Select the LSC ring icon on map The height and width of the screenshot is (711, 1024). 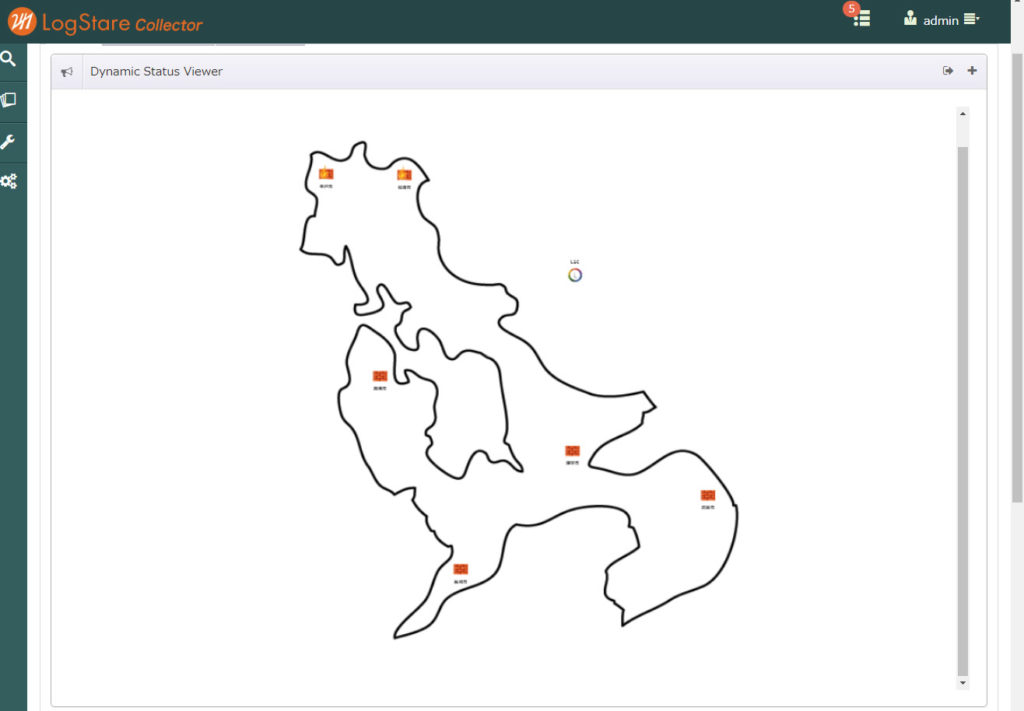tap(575, 275)
